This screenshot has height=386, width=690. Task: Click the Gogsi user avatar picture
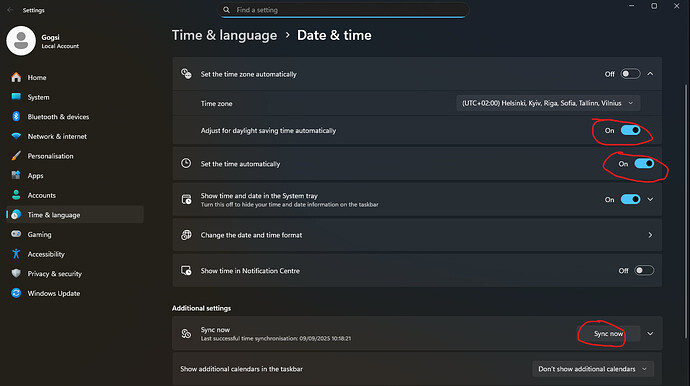click(x=21, y=40)
